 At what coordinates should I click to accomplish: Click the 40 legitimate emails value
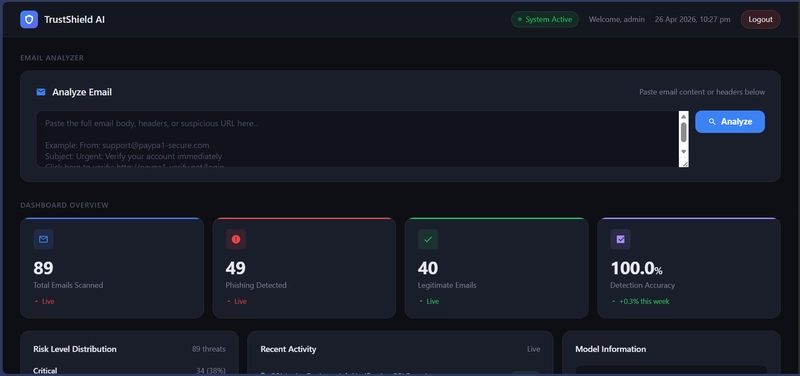click(428, 268)
